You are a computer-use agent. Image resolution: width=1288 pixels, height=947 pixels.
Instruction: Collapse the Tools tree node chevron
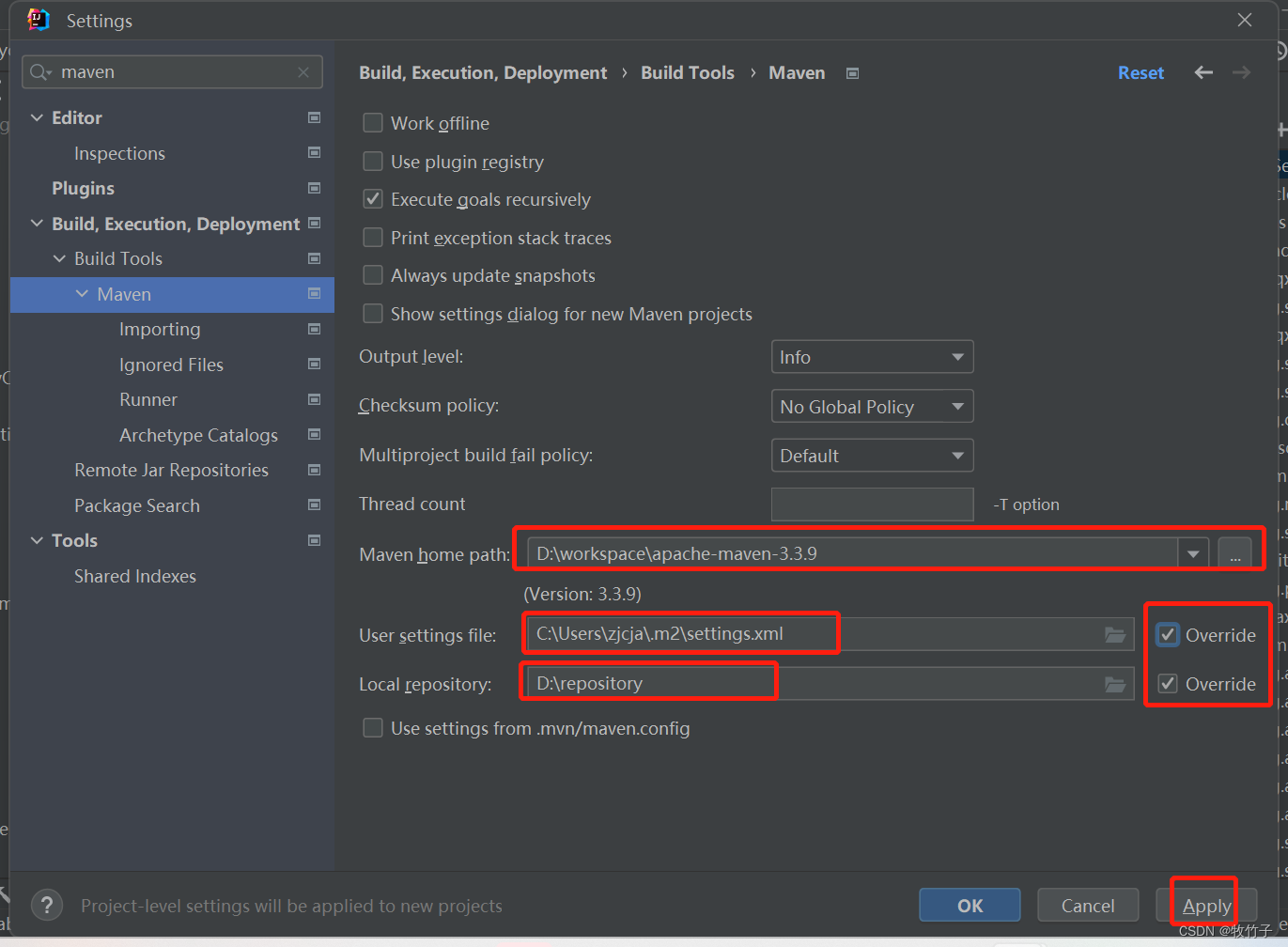[37, 540]
